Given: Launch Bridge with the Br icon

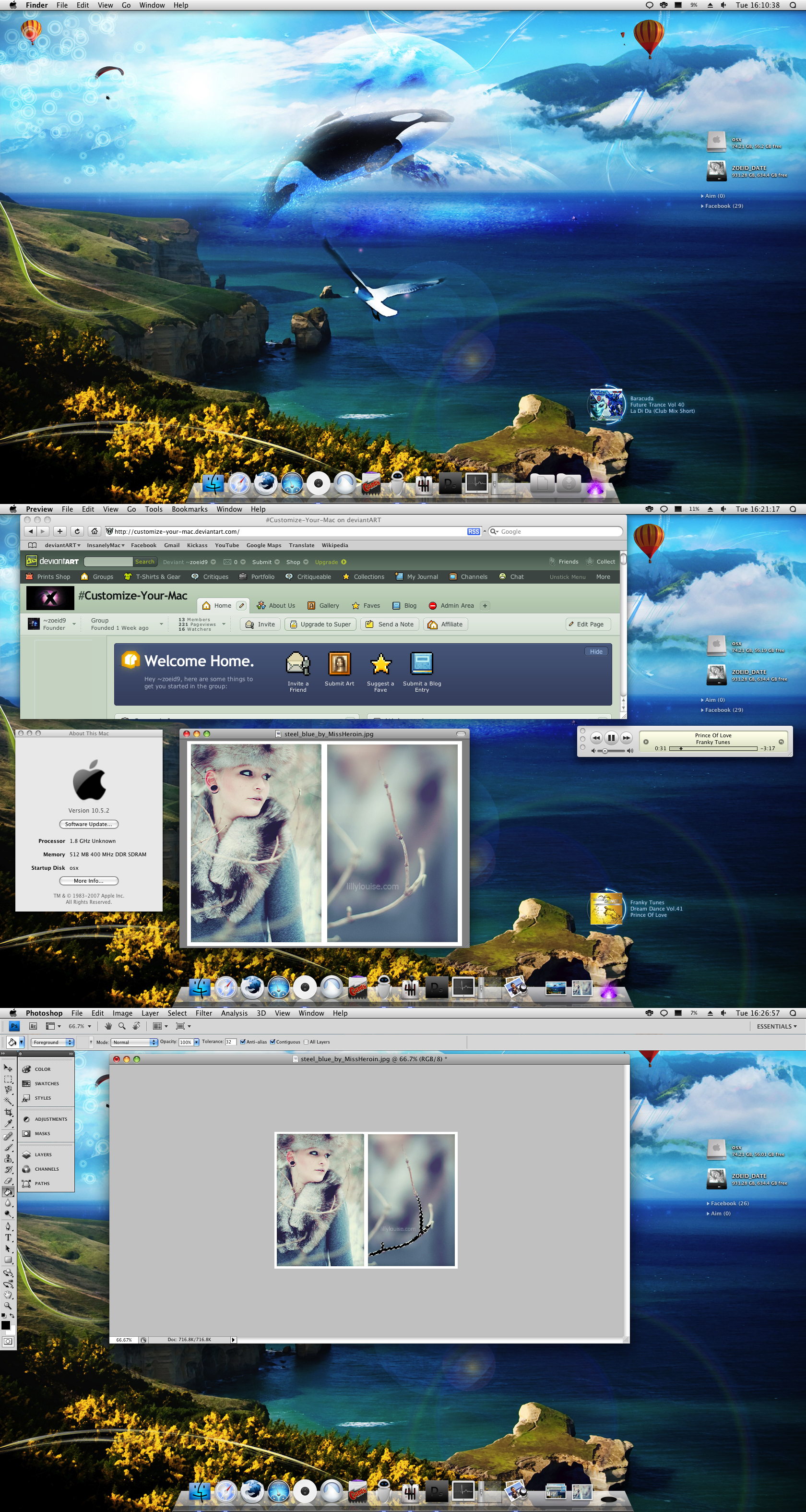Looking at the screenshot, I should pyautogui.click(x=34, y=1026).
